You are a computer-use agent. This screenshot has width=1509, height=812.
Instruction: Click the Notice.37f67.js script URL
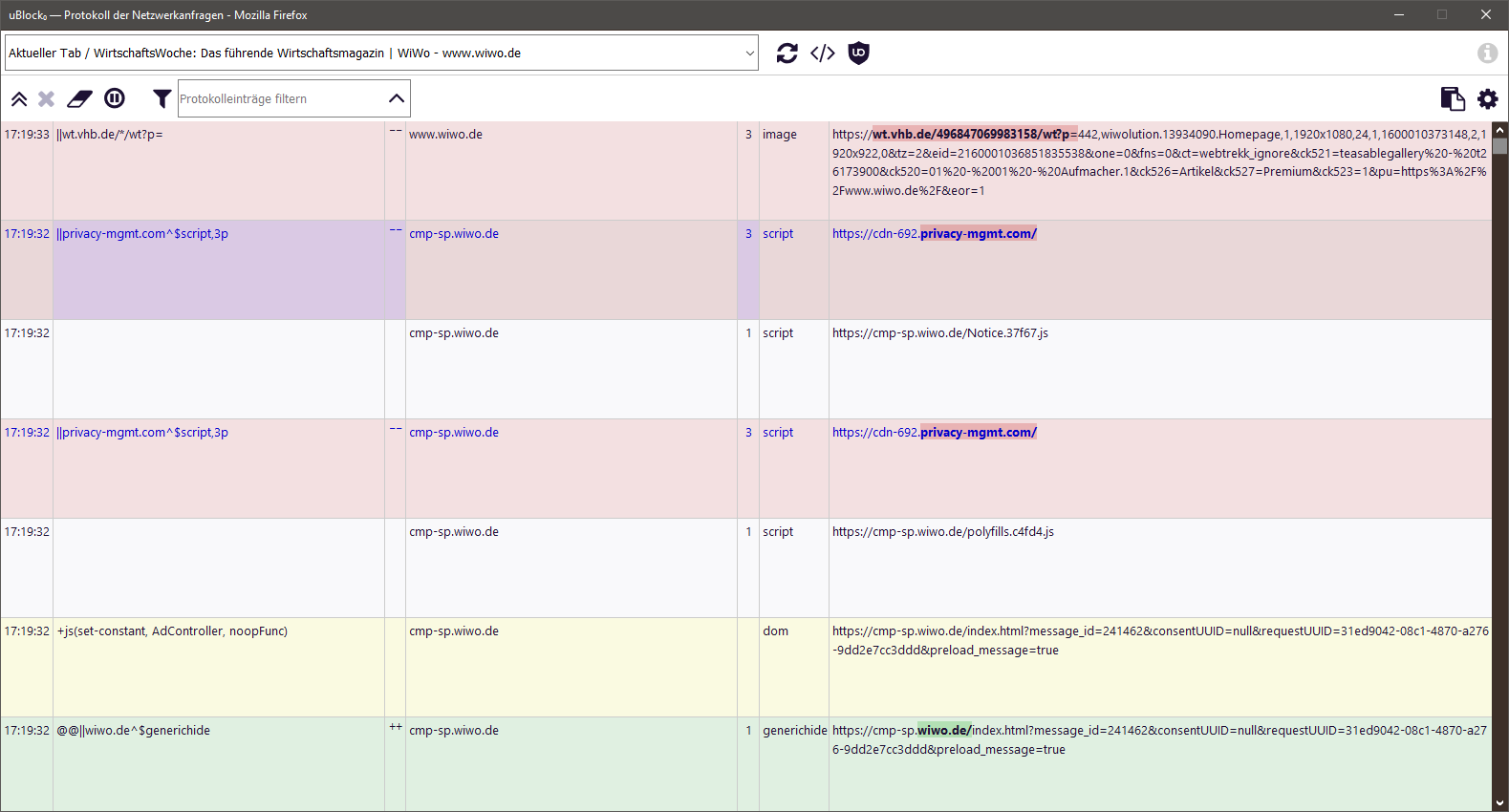[x=939, y=333]
